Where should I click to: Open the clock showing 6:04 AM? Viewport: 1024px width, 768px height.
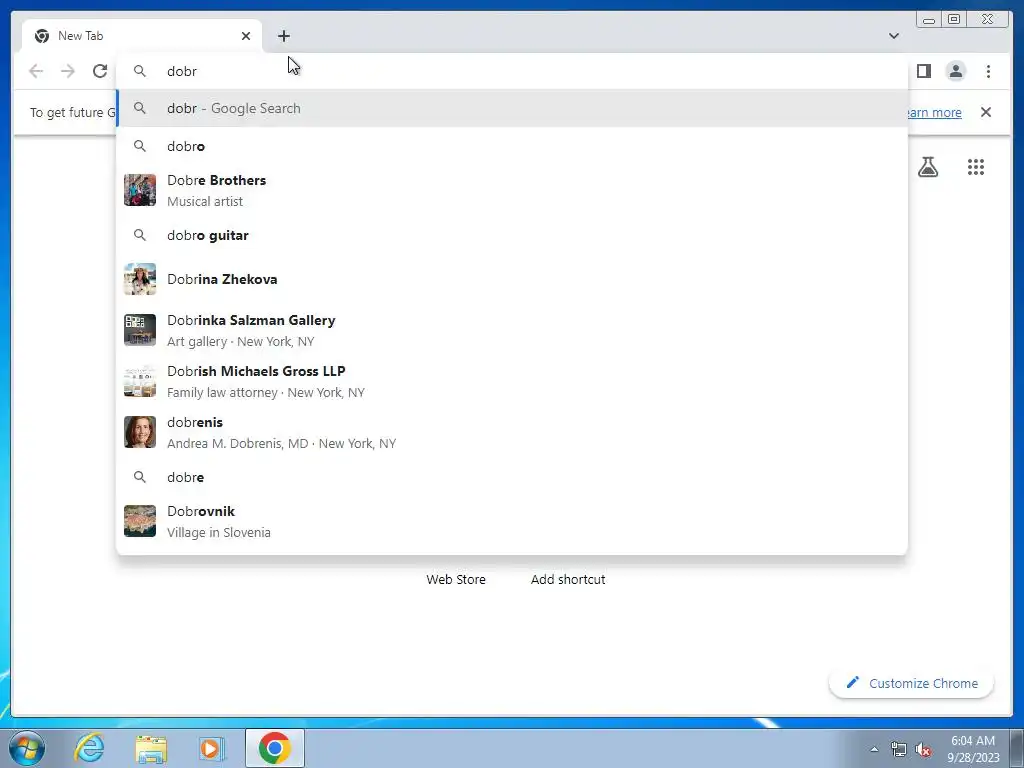coord(973,749)
